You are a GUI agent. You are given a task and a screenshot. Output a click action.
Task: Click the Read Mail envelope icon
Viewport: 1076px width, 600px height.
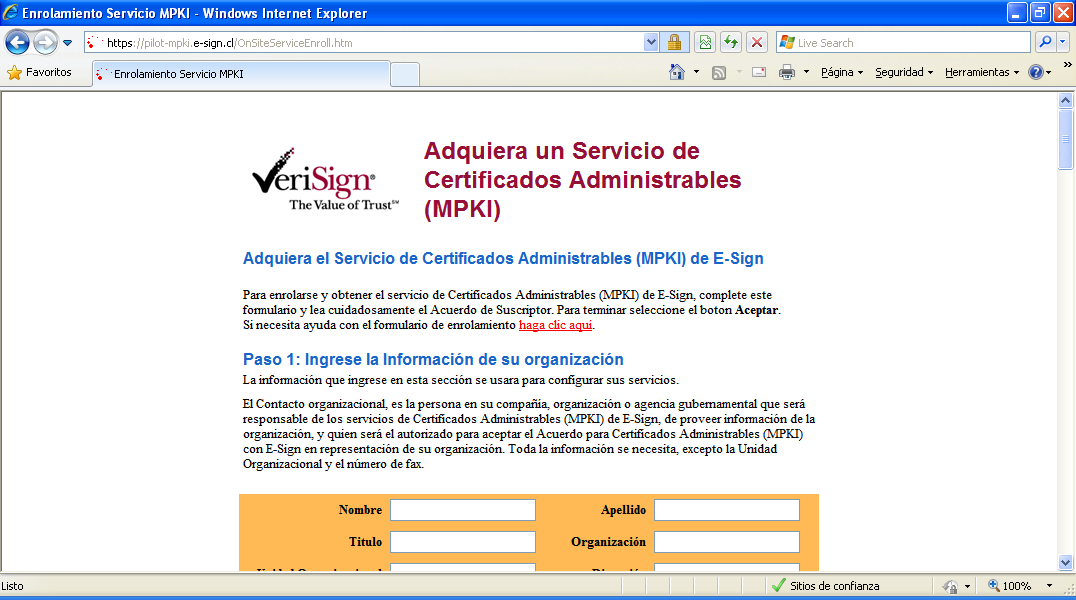point(759,72)
